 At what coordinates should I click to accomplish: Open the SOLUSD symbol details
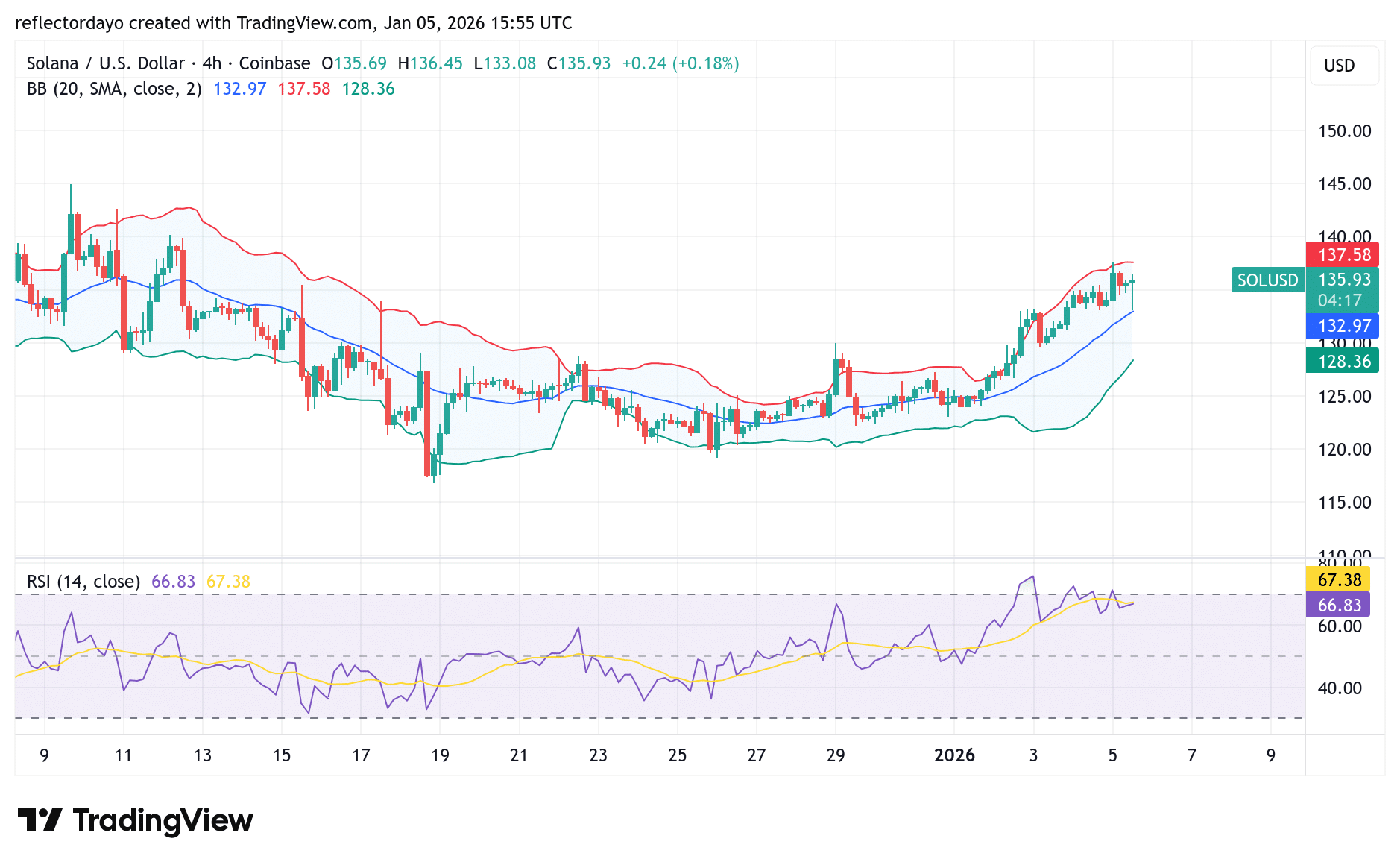coord(1267,281)
